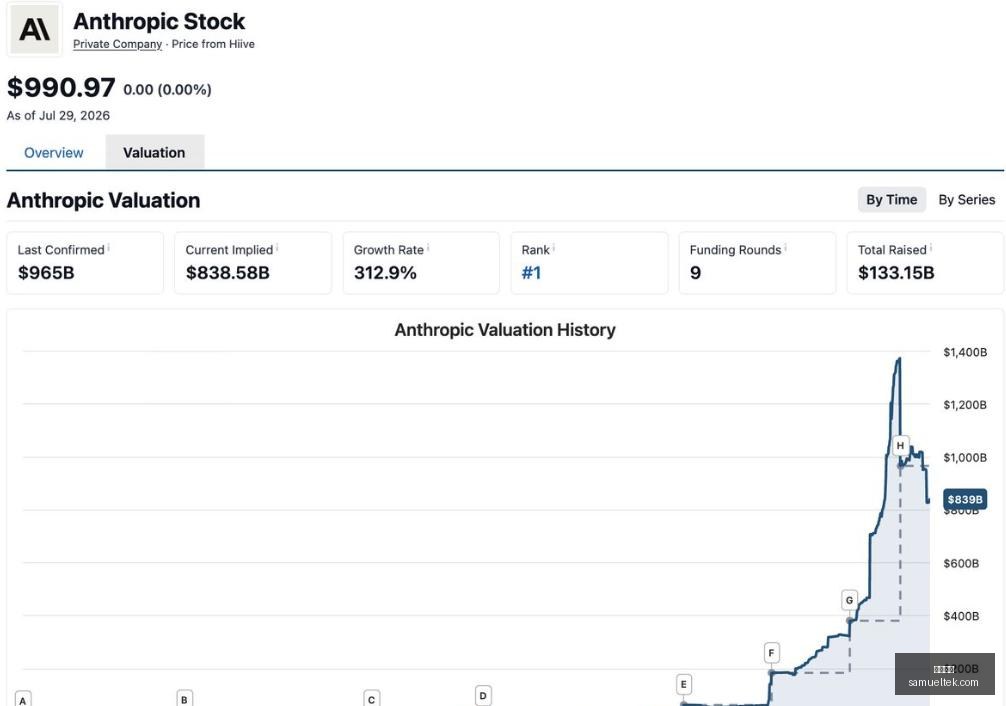Click the $1,200B axis label

(965, 405)
